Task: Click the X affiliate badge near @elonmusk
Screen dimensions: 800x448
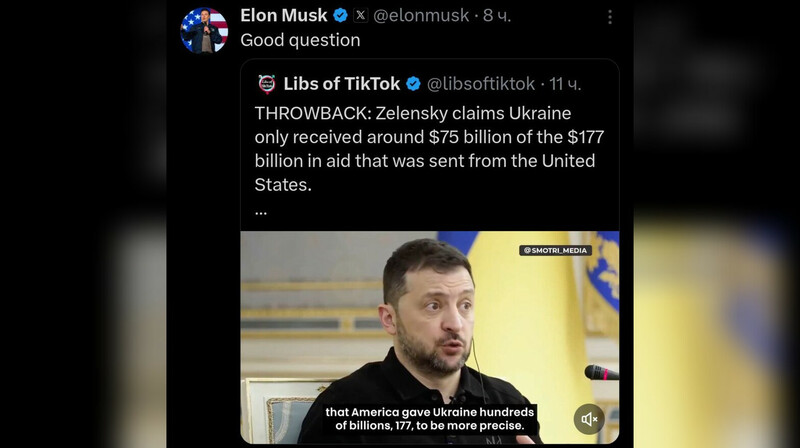Action: (361, 16)
